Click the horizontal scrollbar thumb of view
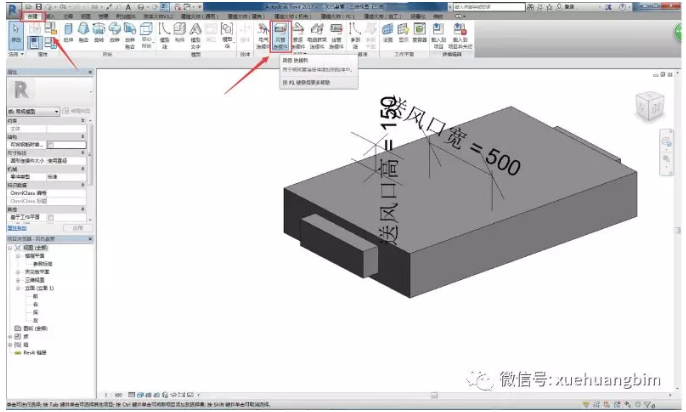 tap(434, 395)
